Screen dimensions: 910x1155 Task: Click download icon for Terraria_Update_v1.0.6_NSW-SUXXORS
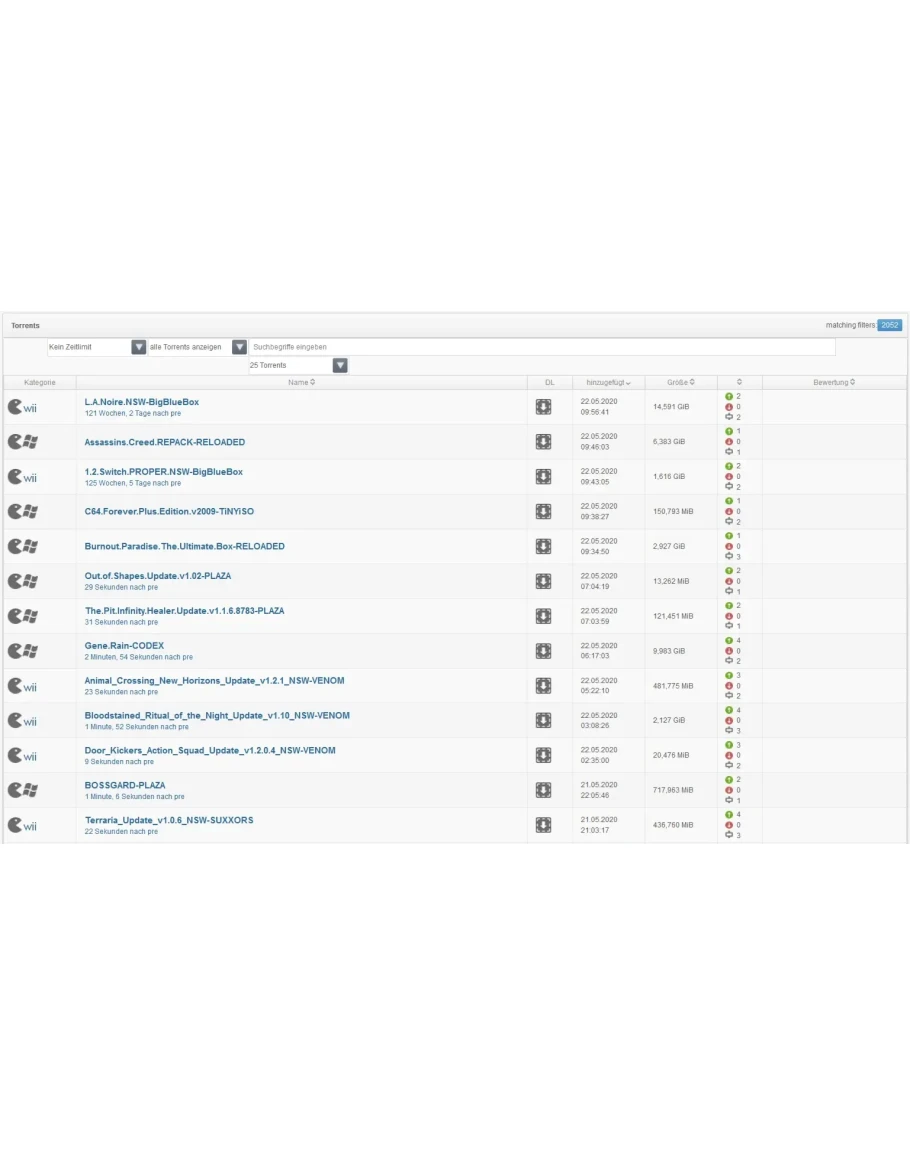pos(543,825)
